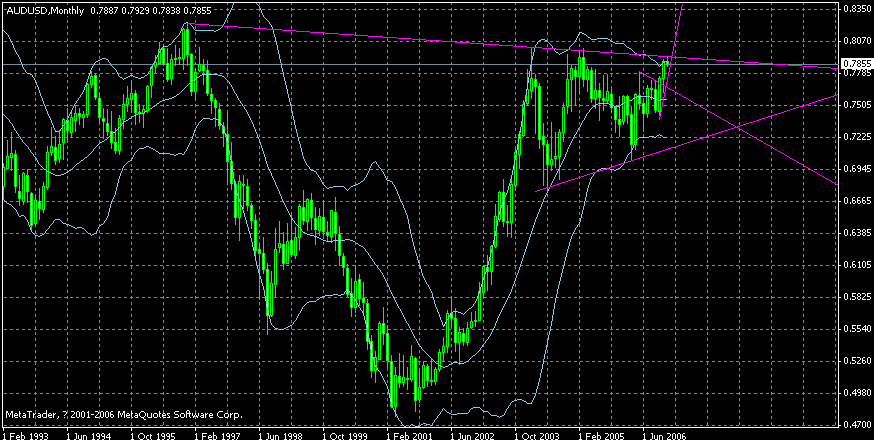Click the 1 Jun 2006 date label

tap(666, 434)
